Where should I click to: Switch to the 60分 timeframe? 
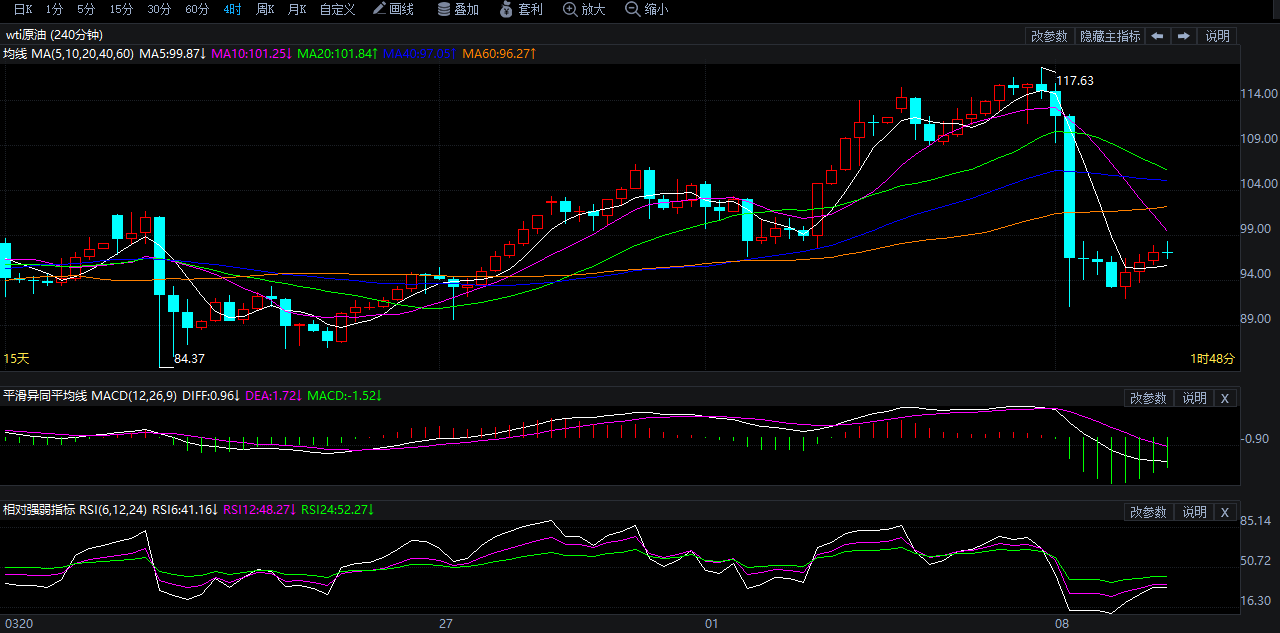click(197, 9)
